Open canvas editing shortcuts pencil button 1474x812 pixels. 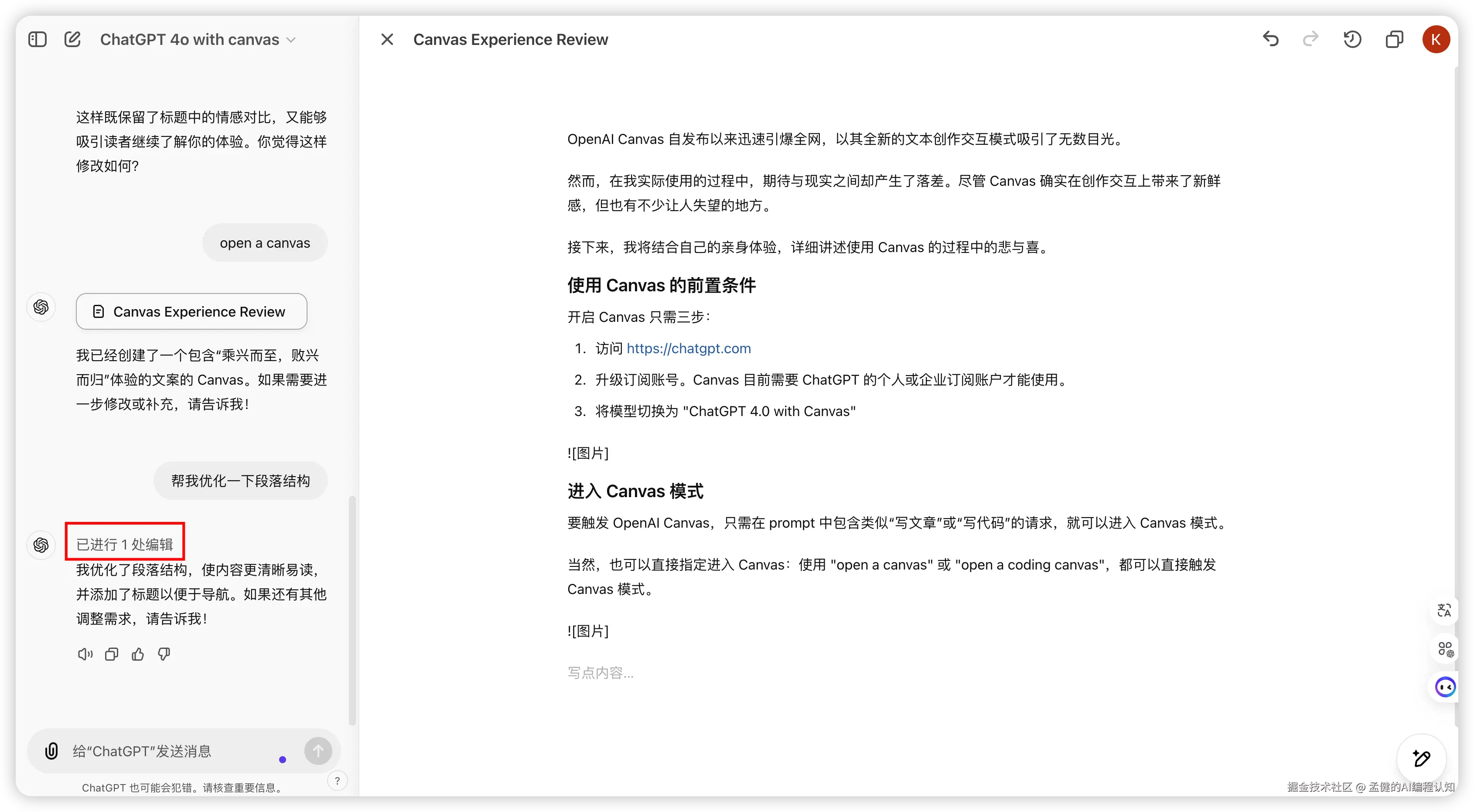pos(1421,759)
